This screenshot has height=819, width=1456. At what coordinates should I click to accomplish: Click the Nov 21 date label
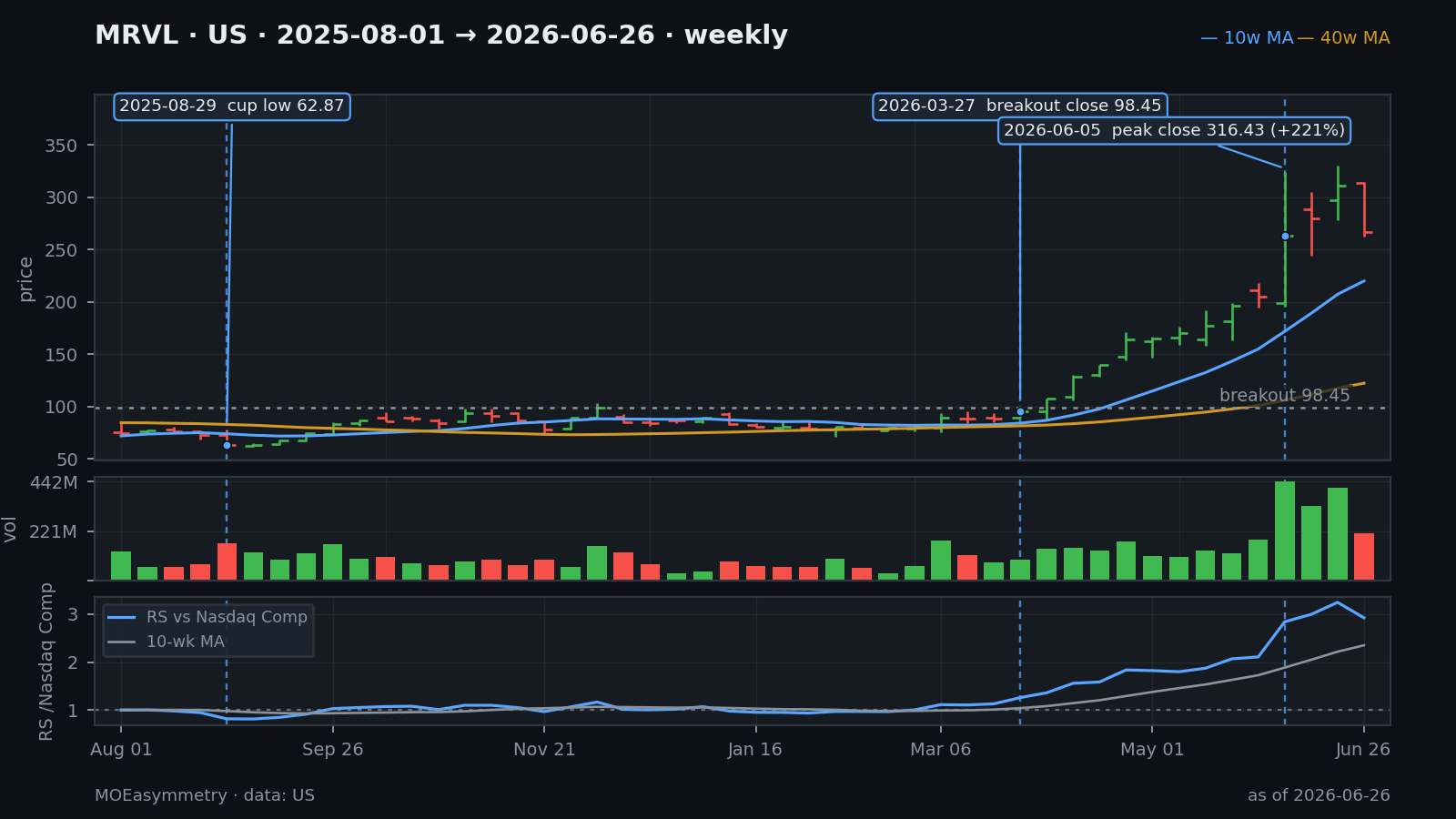pyautogui.click(x=544, y=750)
